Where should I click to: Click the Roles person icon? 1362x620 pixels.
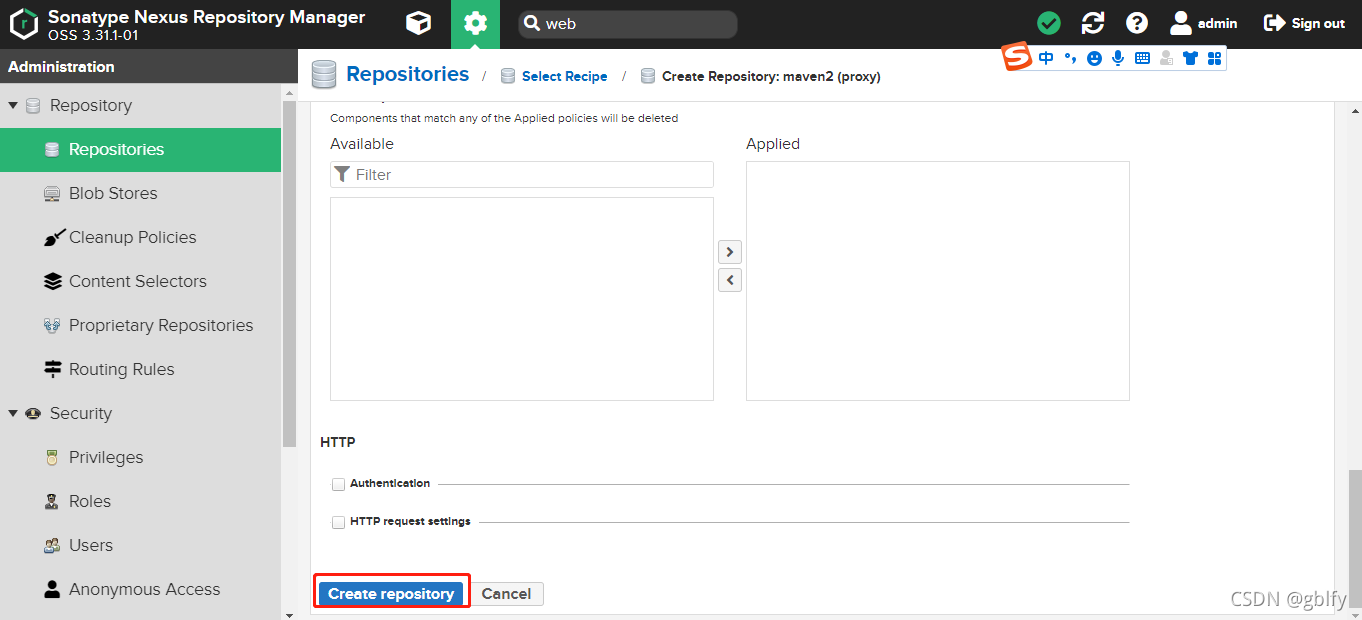coord(53,501)
